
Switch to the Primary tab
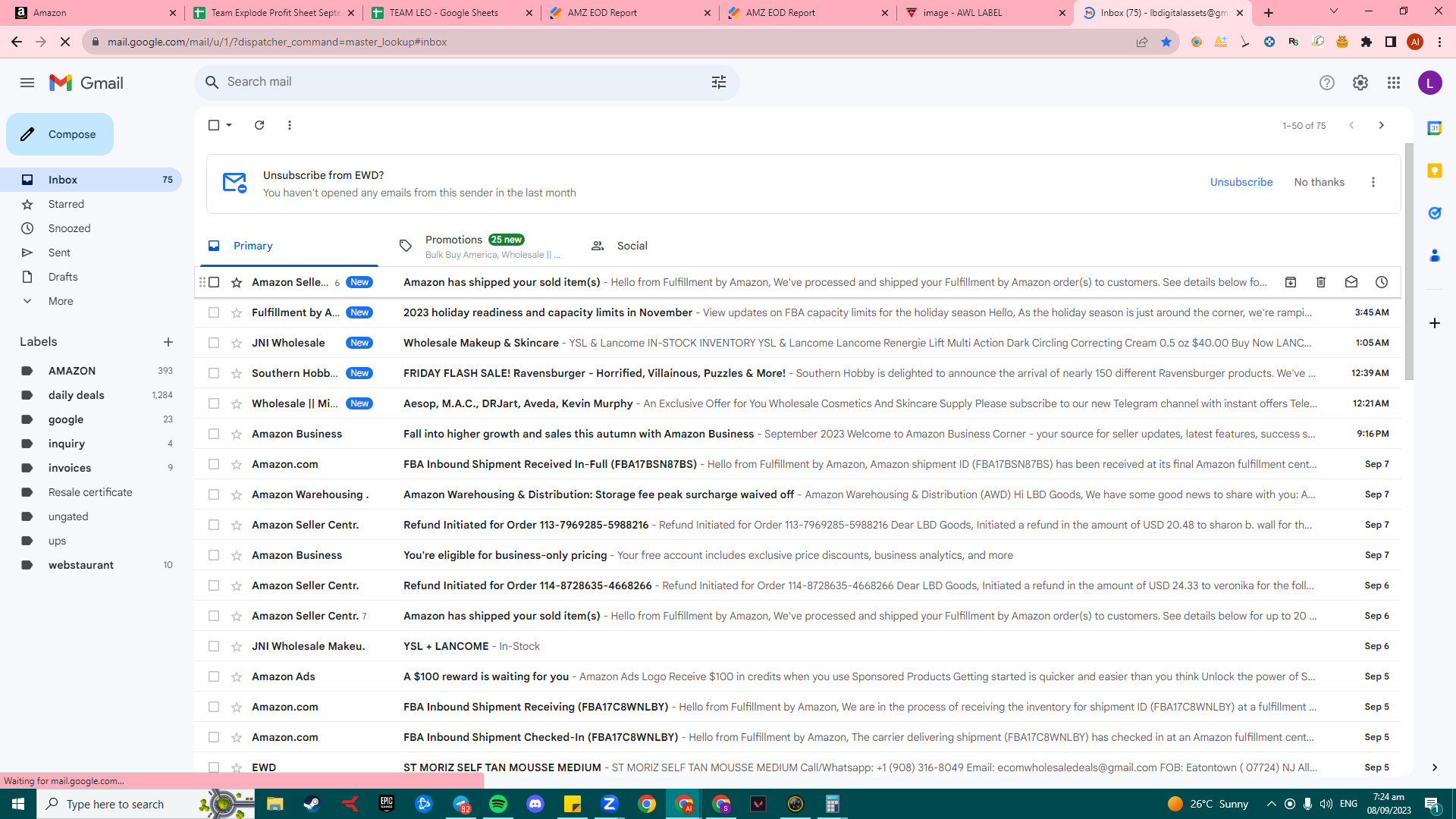[289, 246]
